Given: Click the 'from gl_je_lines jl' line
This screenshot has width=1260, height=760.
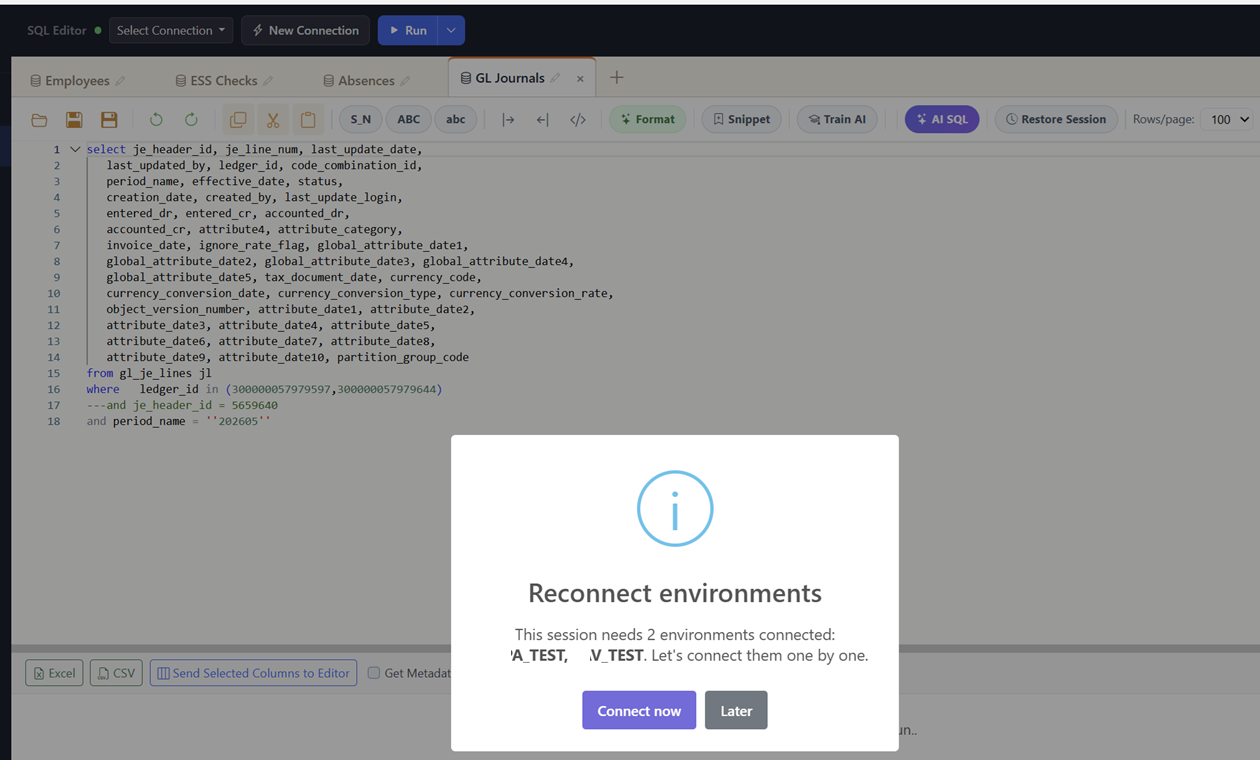Looking at the screenshot, I should click(149, 373).
